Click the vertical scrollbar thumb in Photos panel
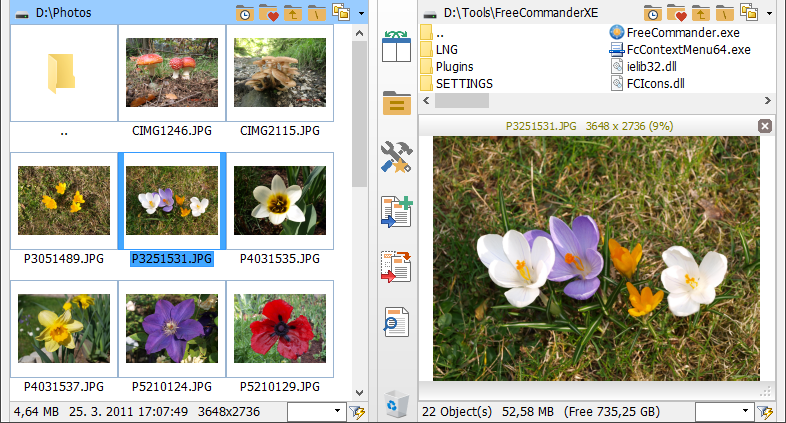Viewport: 786px width, 423px height. tap(359, 114)
